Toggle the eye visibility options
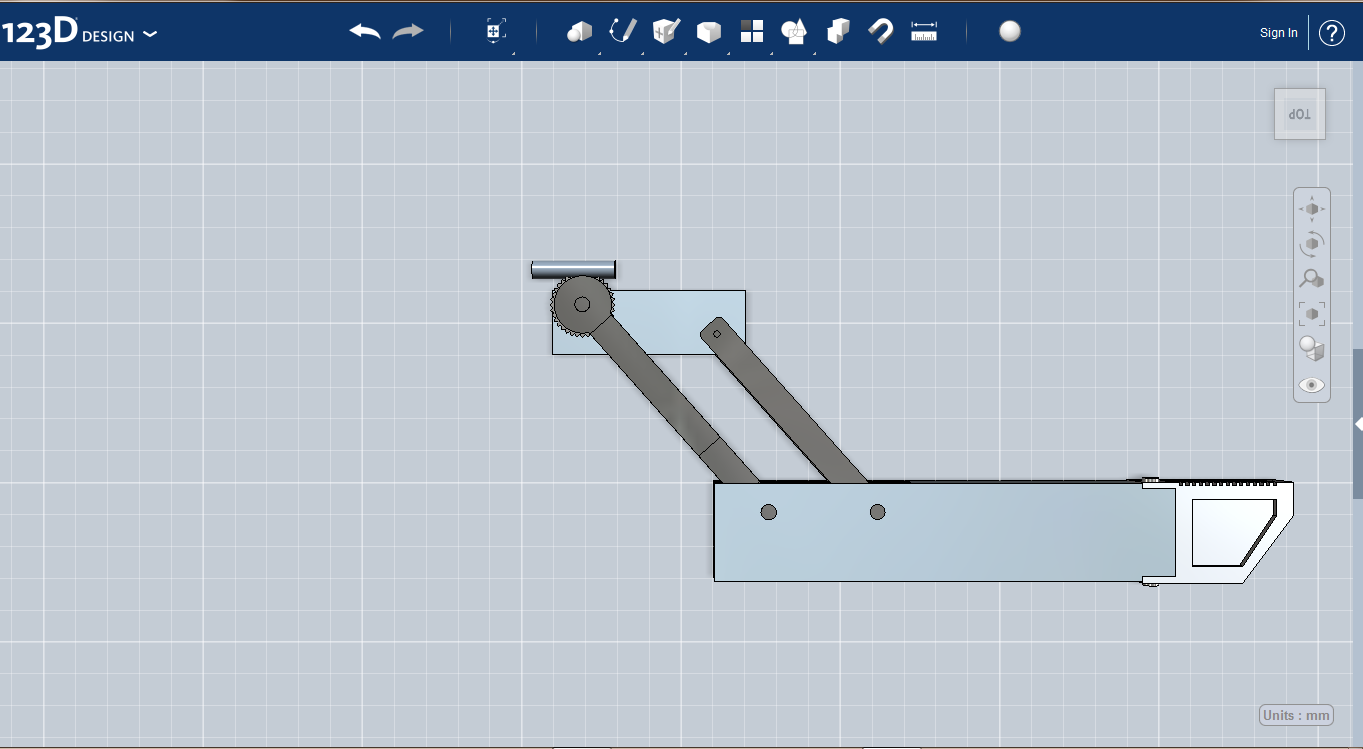The image size is (1363, 749). click(x=1312, y=385)
